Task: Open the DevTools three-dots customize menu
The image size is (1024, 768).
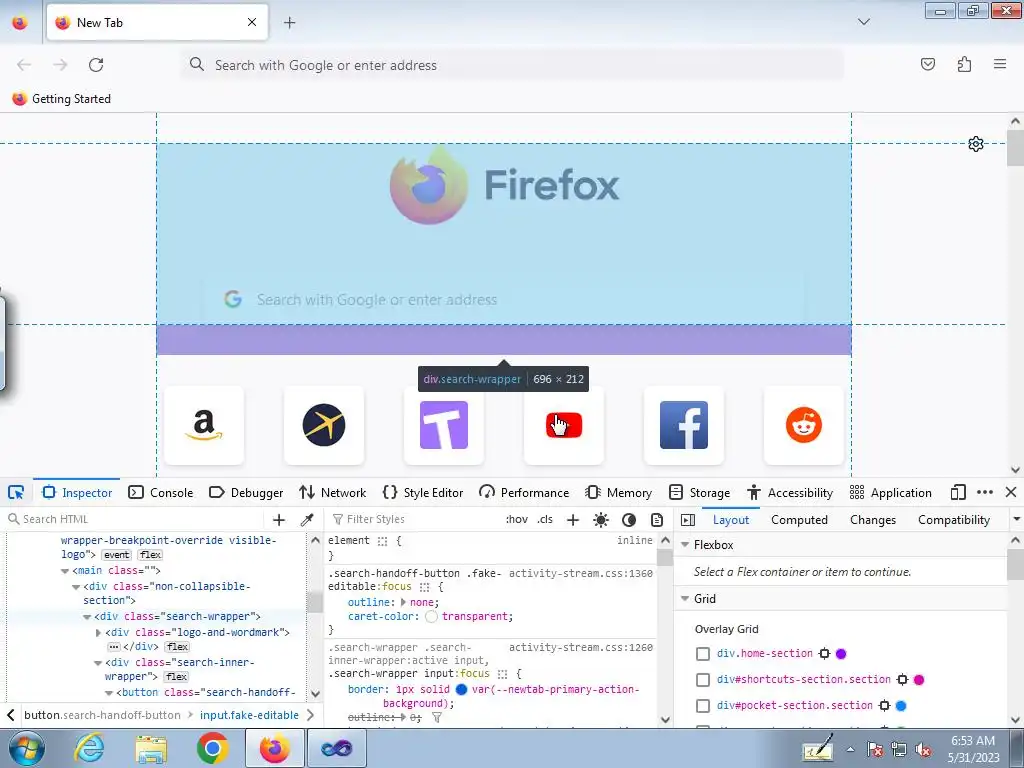Action: click(x=985, y=492)
